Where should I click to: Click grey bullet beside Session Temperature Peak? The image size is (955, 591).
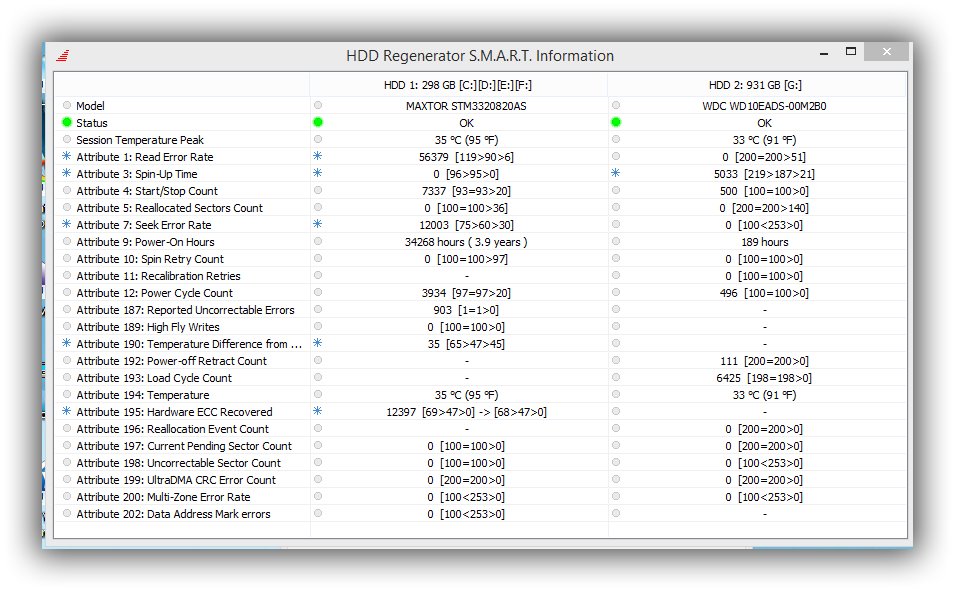[67, 140]
